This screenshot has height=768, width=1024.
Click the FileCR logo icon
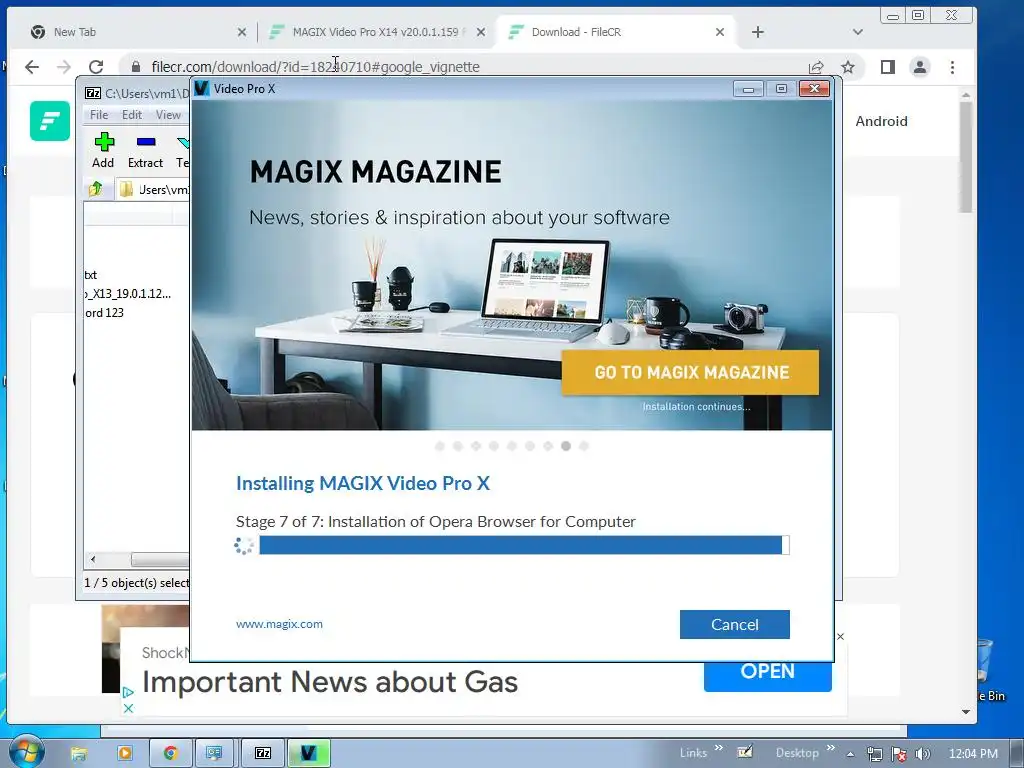50,121
